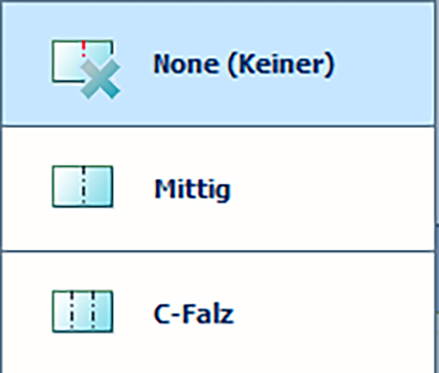
Task: Select the highlighted None (Keiner) row
Action: [218, 64]
